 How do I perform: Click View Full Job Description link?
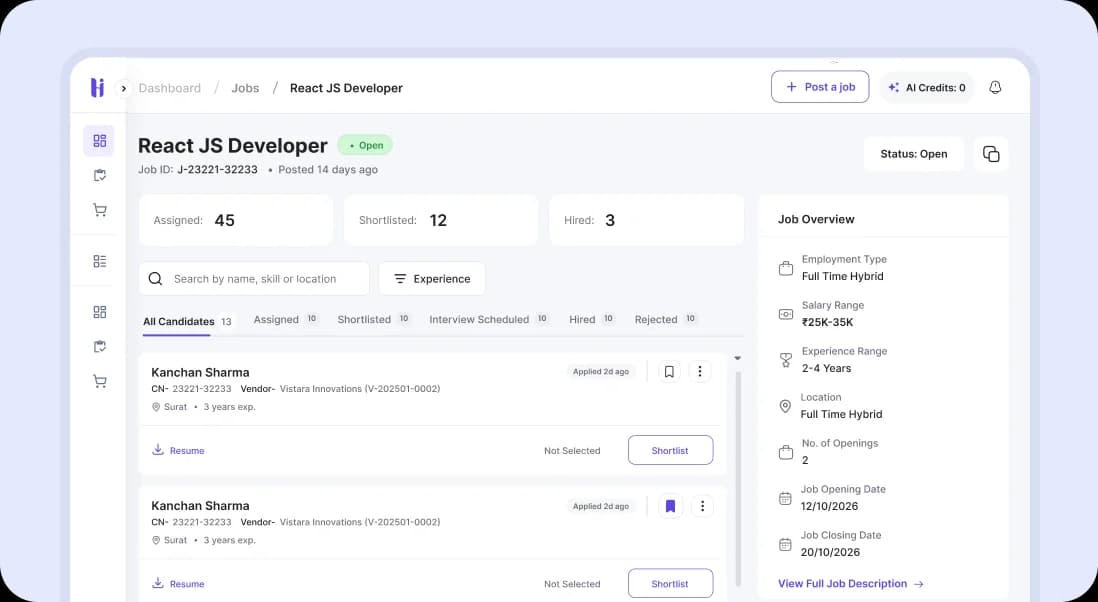[843, 583]
